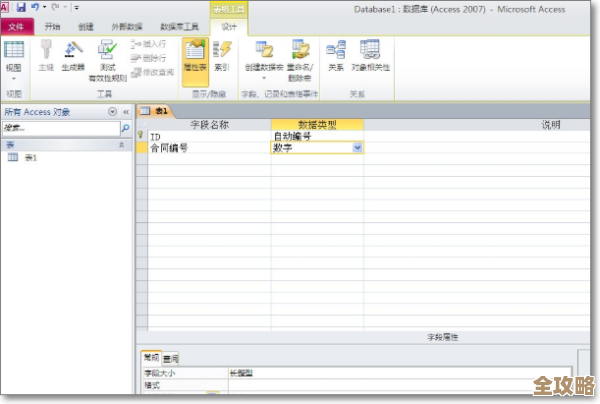Open the navigation pane category dropdown circle

click(x=112, y=112)
